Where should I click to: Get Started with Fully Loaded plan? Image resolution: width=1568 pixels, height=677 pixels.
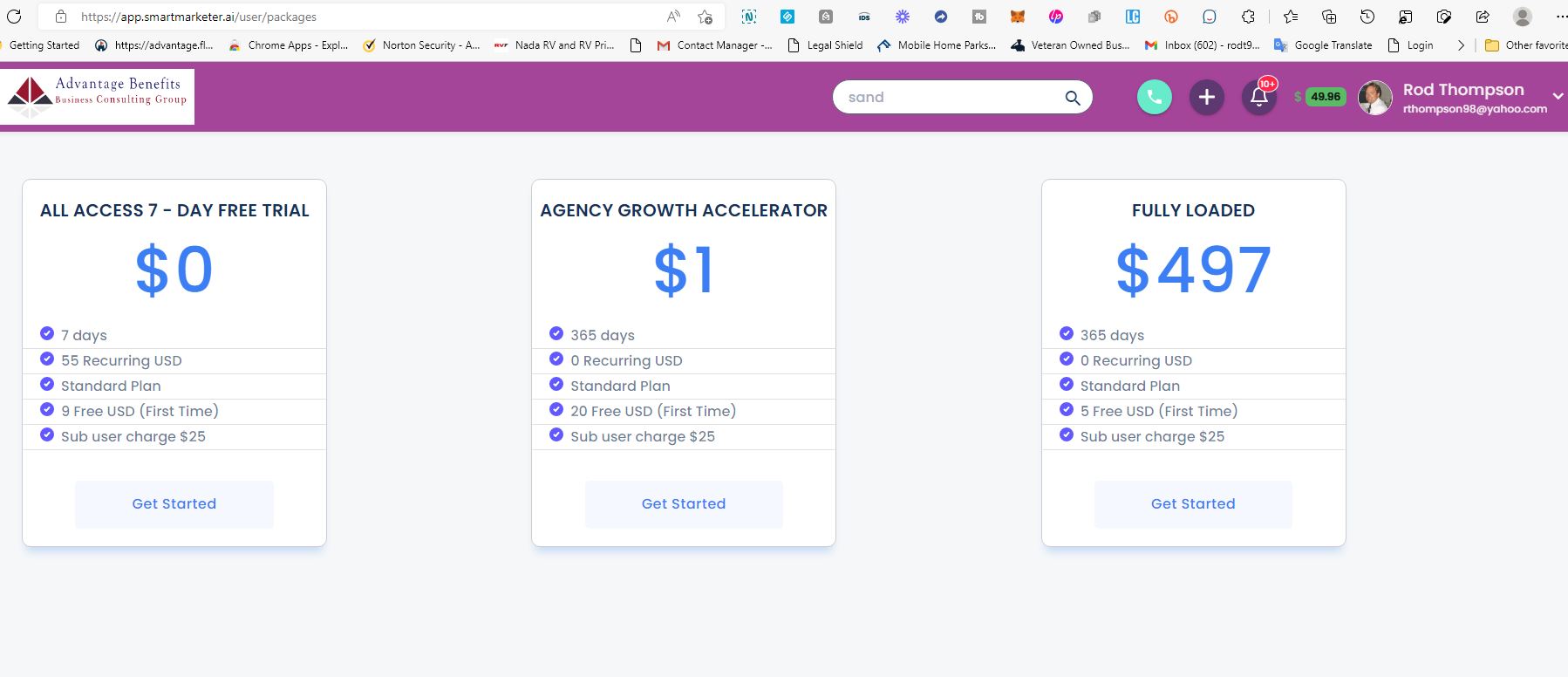click(1193, 504)
